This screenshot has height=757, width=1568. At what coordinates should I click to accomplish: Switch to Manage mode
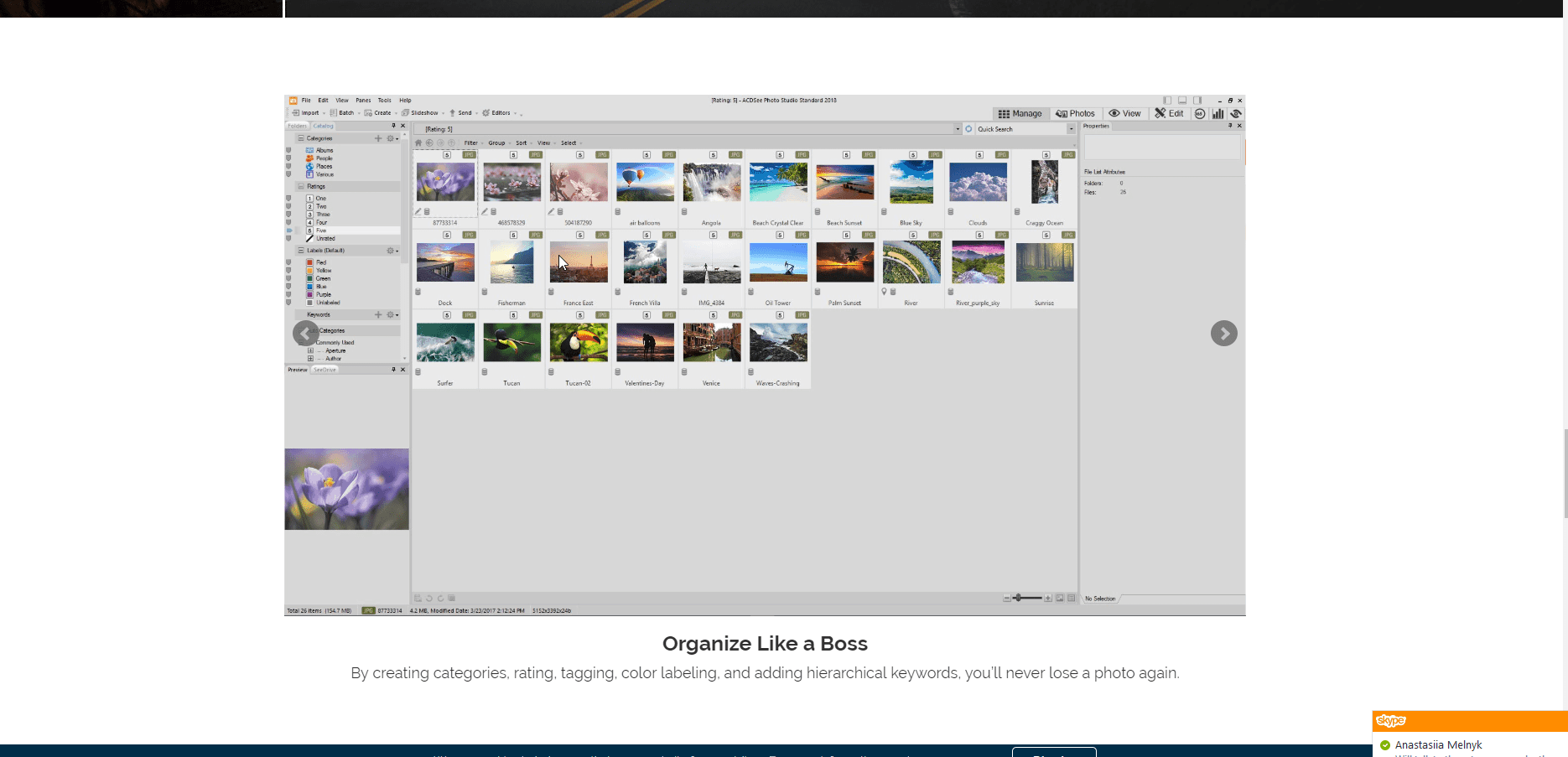[1020, 114]
